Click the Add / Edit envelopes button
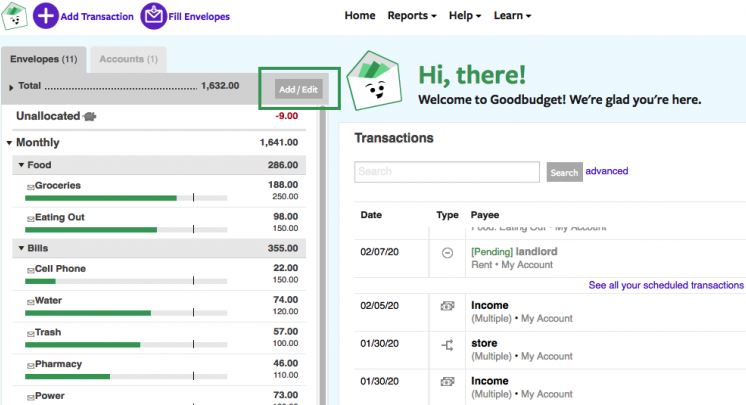The height and width of the screenshot is (405, 746). (x=298, y=89)
